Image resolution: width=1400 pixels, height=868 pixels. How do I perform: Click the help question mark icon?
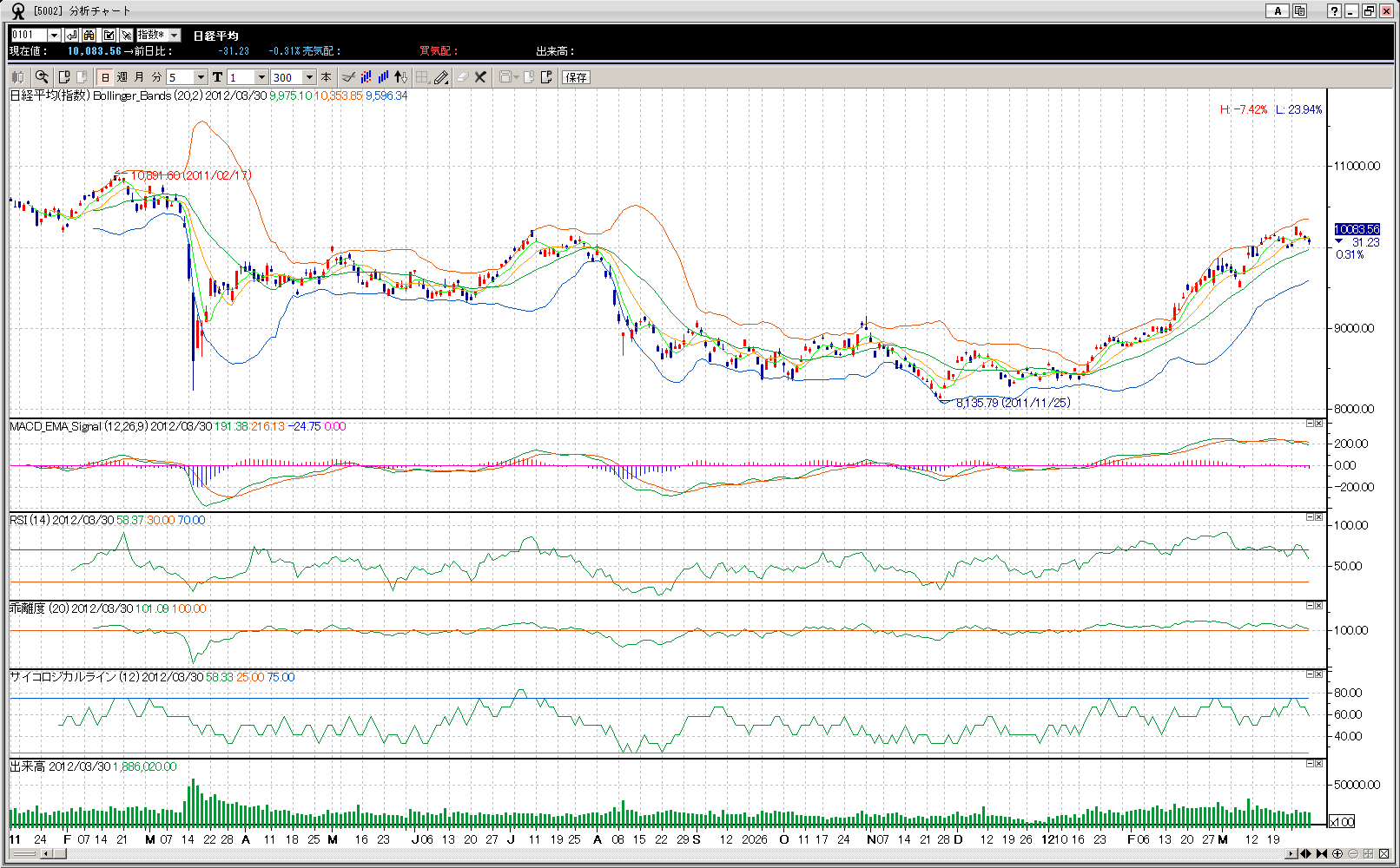click(1334, 11)
